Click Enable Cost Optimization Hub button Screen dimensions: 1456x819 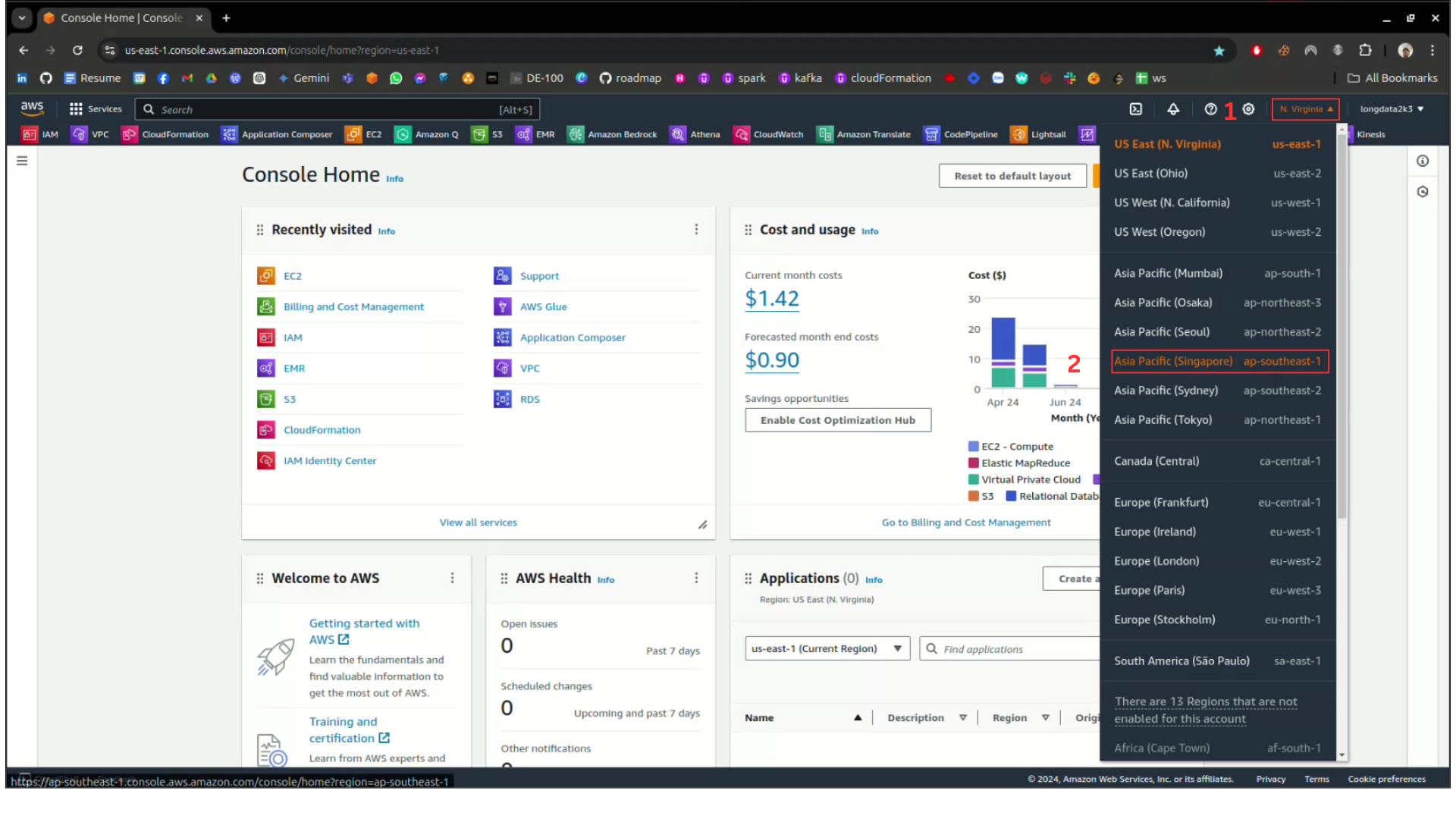pos(837,420)
